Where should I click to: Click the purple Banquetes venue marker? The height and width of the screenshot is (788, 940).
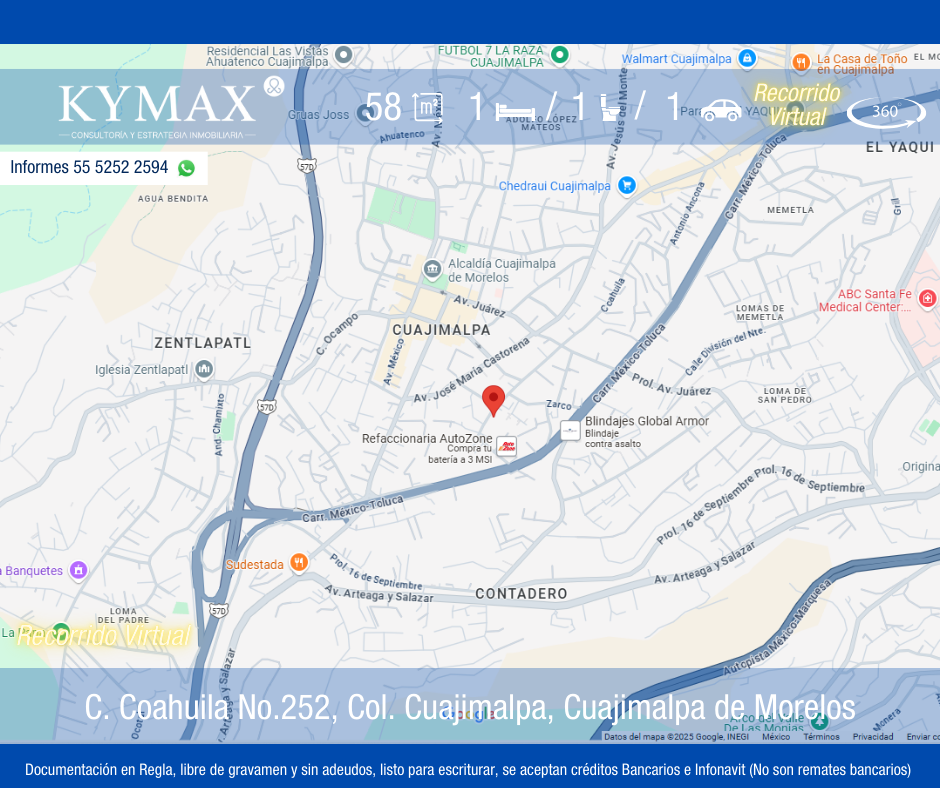click(79, 570)
